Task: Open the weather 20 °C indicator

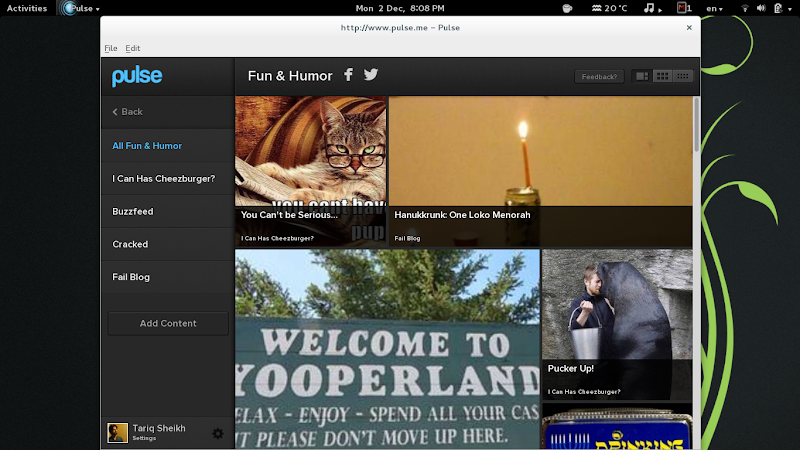Action: 609,8
